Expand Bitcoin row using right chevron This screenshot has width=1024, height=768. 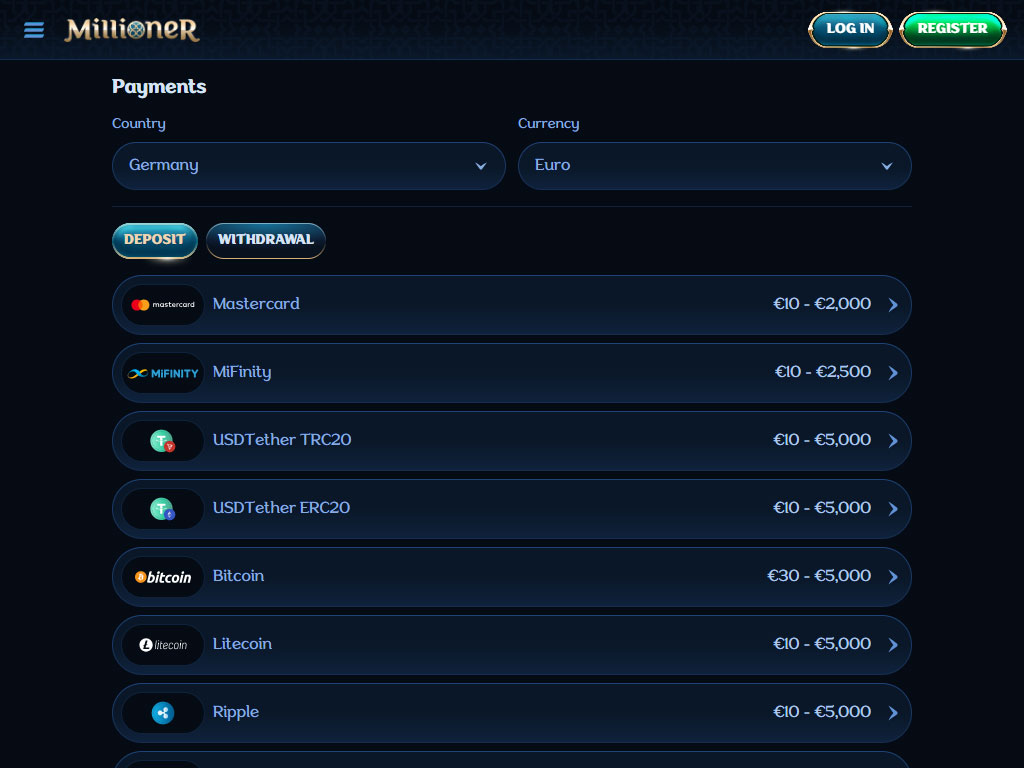point(893,577)
